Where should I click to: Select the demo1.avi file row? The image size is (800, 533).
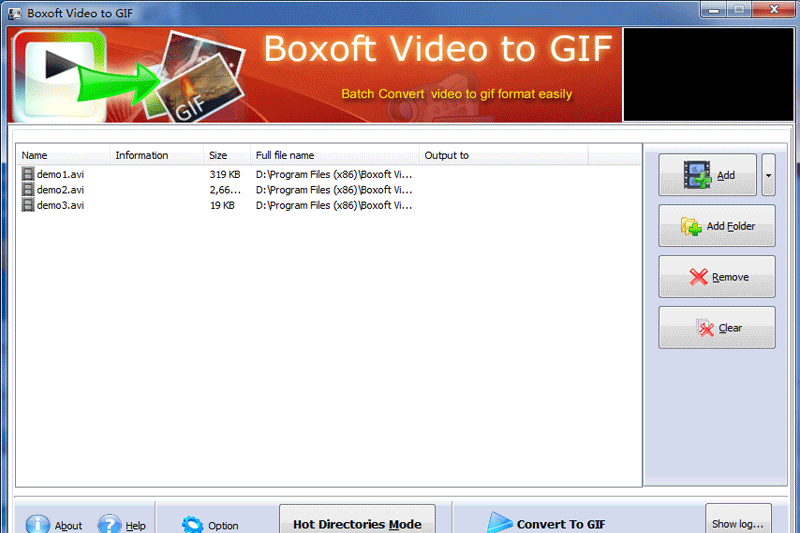click(328, 174)
